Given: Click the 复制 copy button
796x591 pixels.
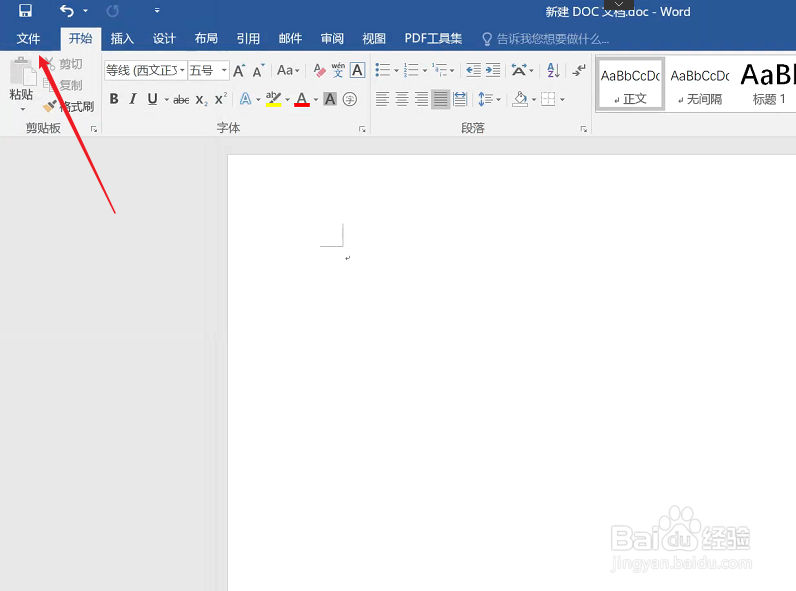Looking at the screenshot, I should [x=63, y=85].
